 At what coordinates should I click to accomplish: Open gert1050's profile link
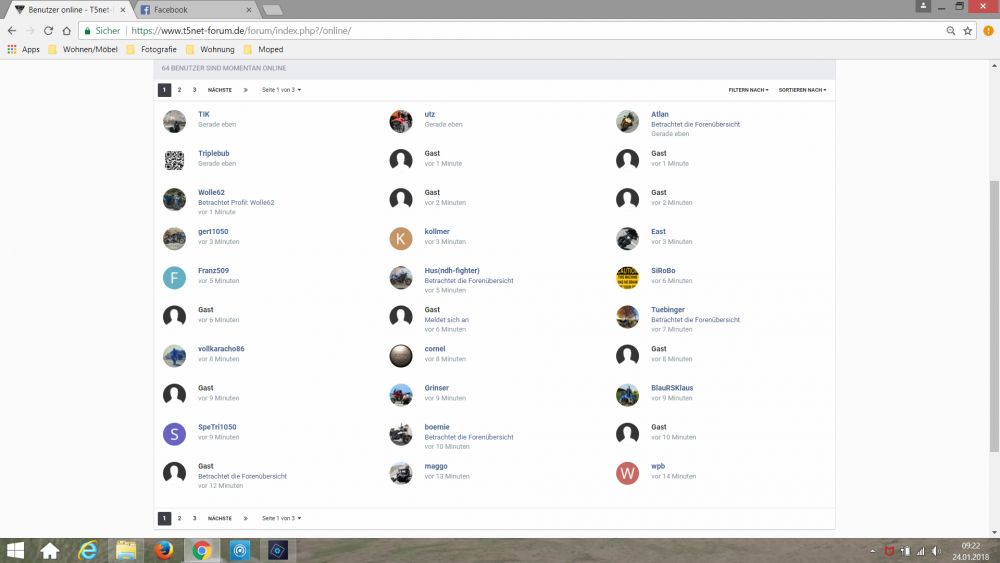pyautogui.click(x=213, y=232)
